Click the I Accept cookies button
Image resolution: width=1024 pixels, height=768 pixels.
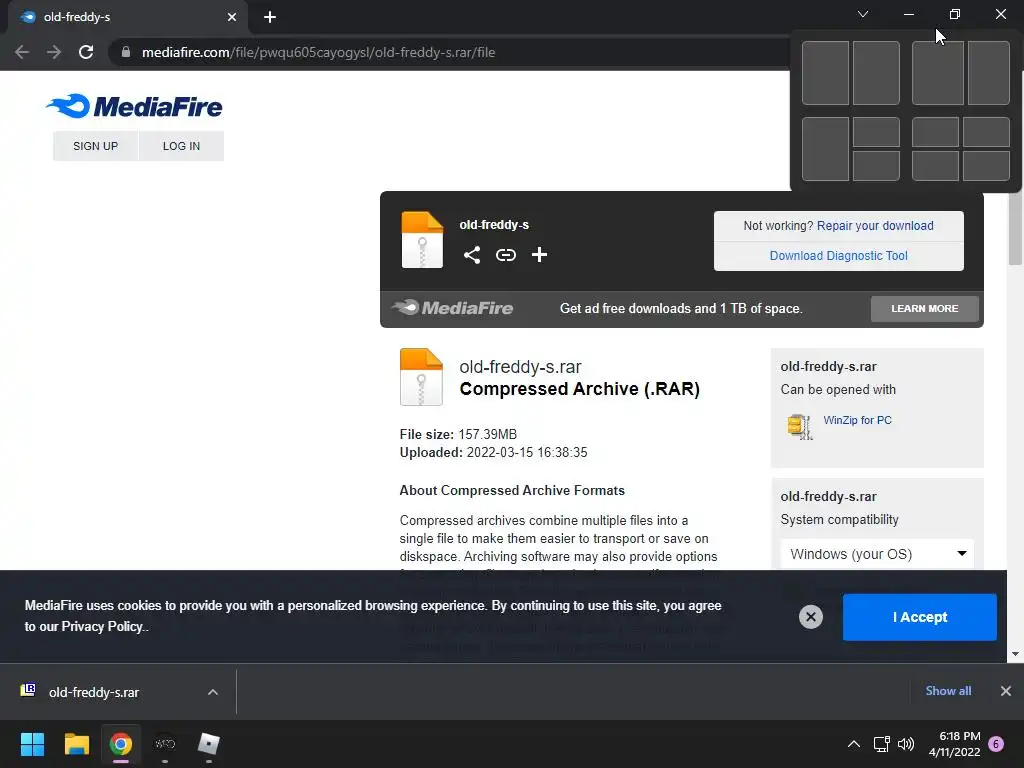[920, 617]
